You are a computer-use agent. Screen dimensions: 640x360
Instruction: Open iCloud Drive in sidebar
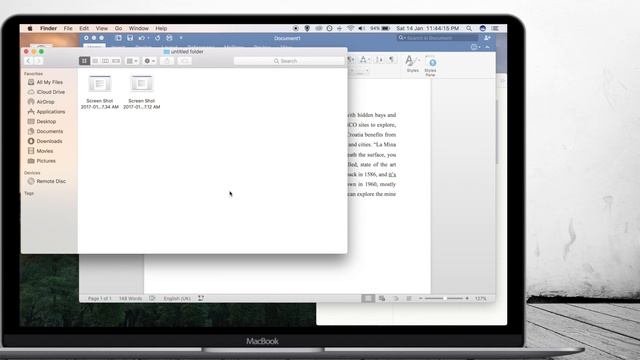46,92
